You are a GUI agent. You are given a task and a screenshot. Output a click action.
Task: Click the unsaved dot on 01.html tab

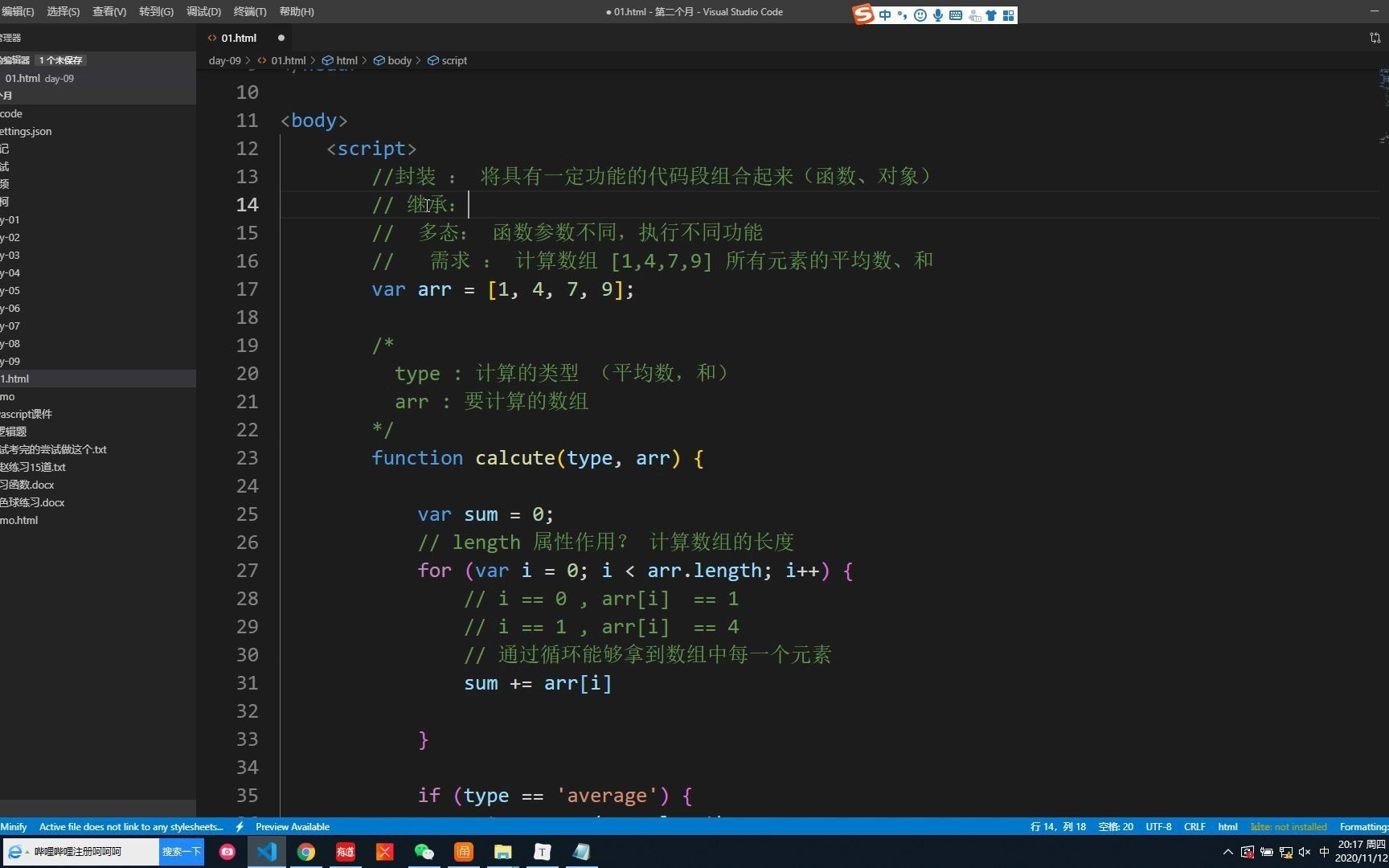click(281, 38)
